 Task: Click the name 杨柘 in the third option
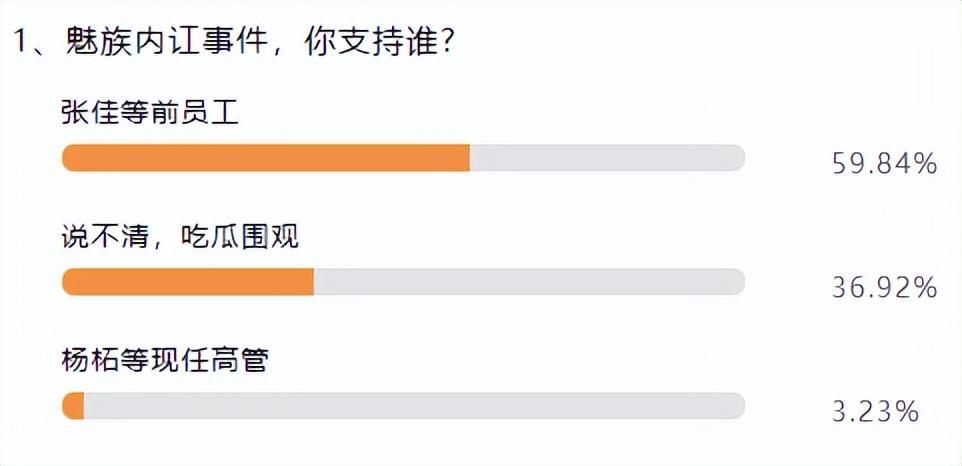coord(91,361)
